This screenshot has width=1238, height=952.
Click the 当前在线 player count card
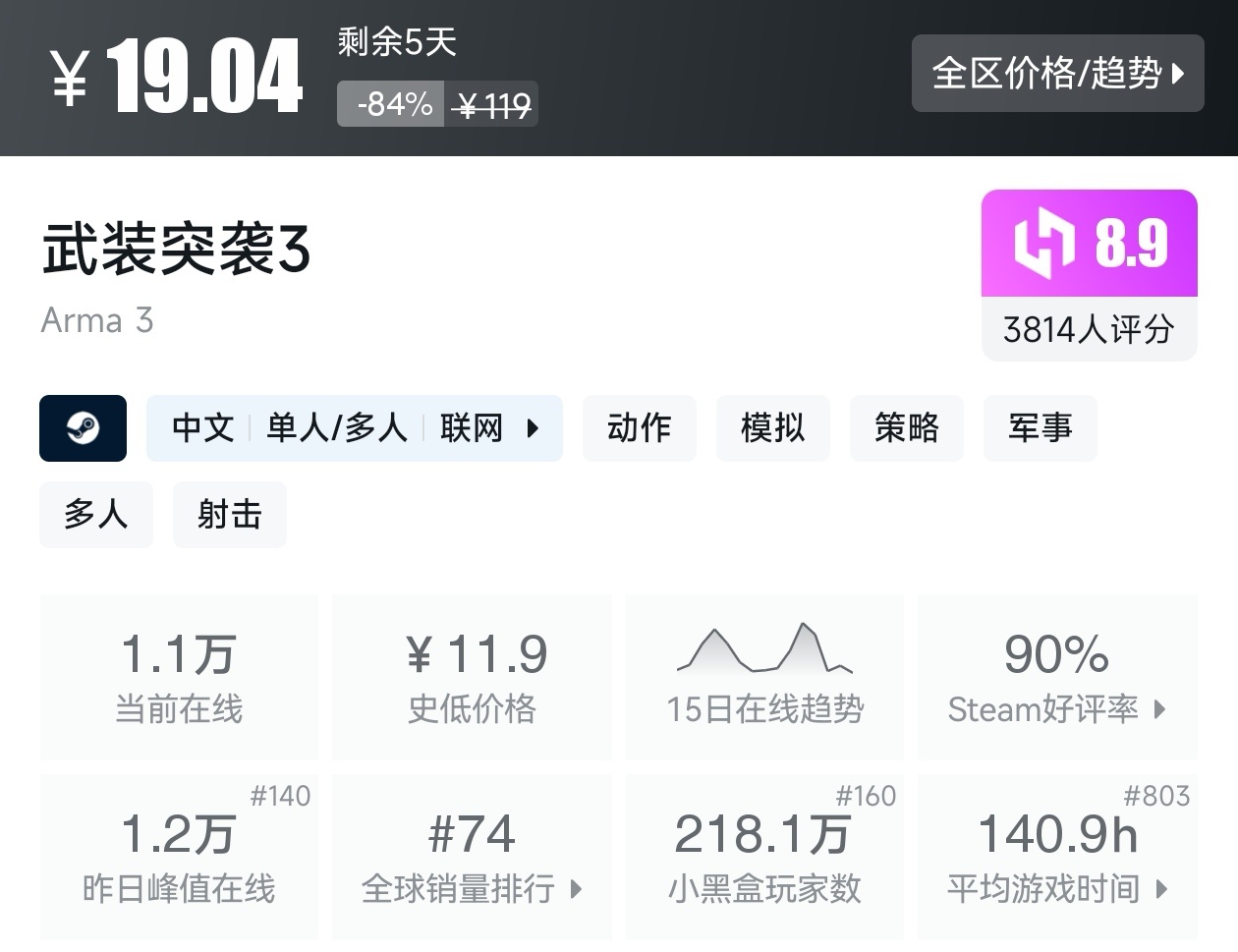point(179,676)
